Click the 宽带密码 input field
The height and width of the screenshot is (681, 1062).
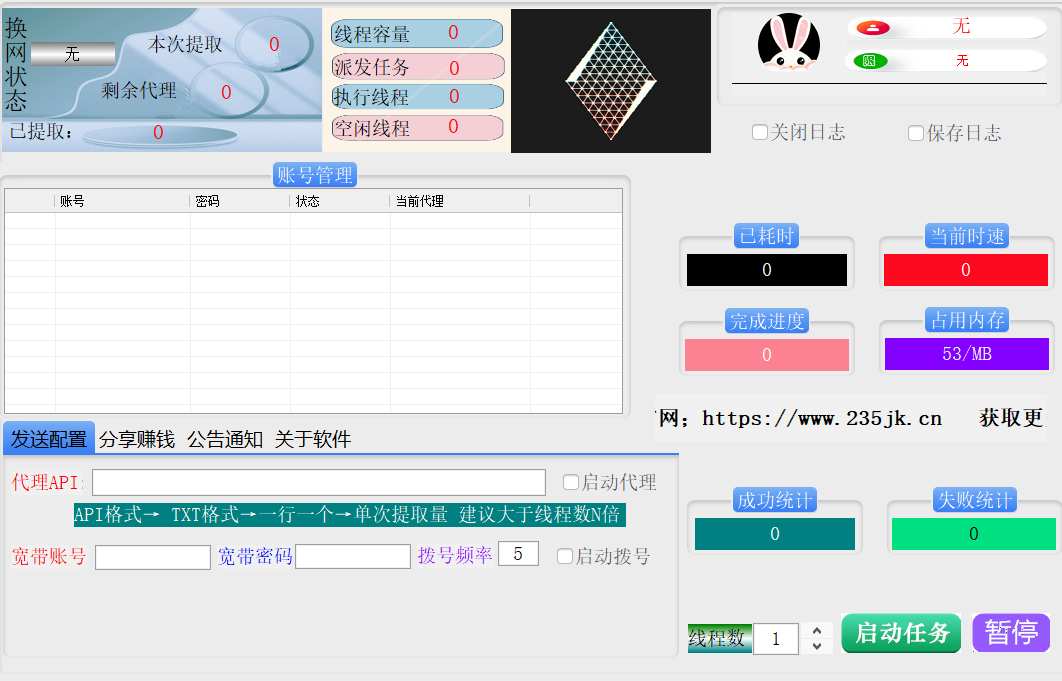point(353,556)
